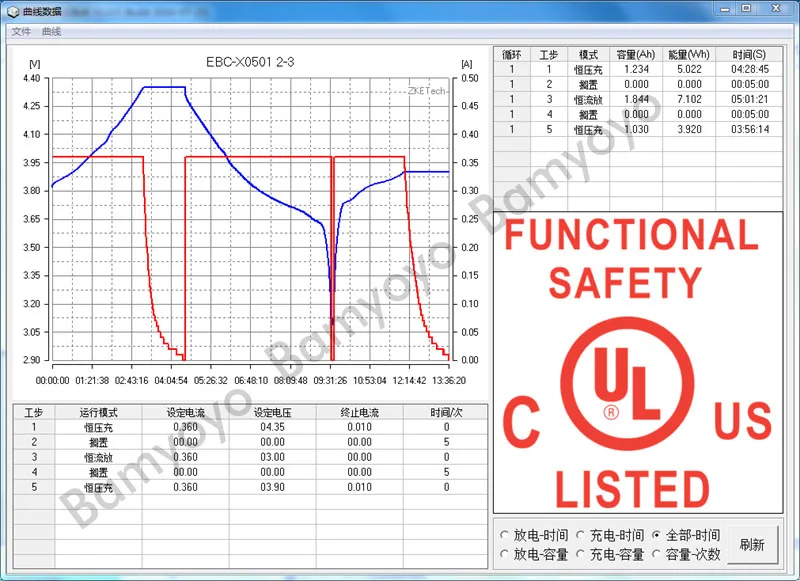800x581 pixels.
Task: Minimize the 曲线数据 window
Action: point(724,9)
